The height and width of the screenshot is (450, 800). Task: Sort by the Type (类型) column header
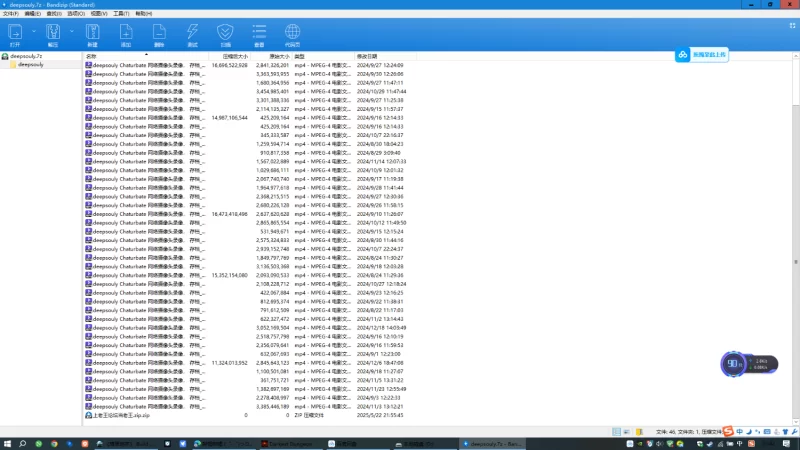(x=323, y=56)
